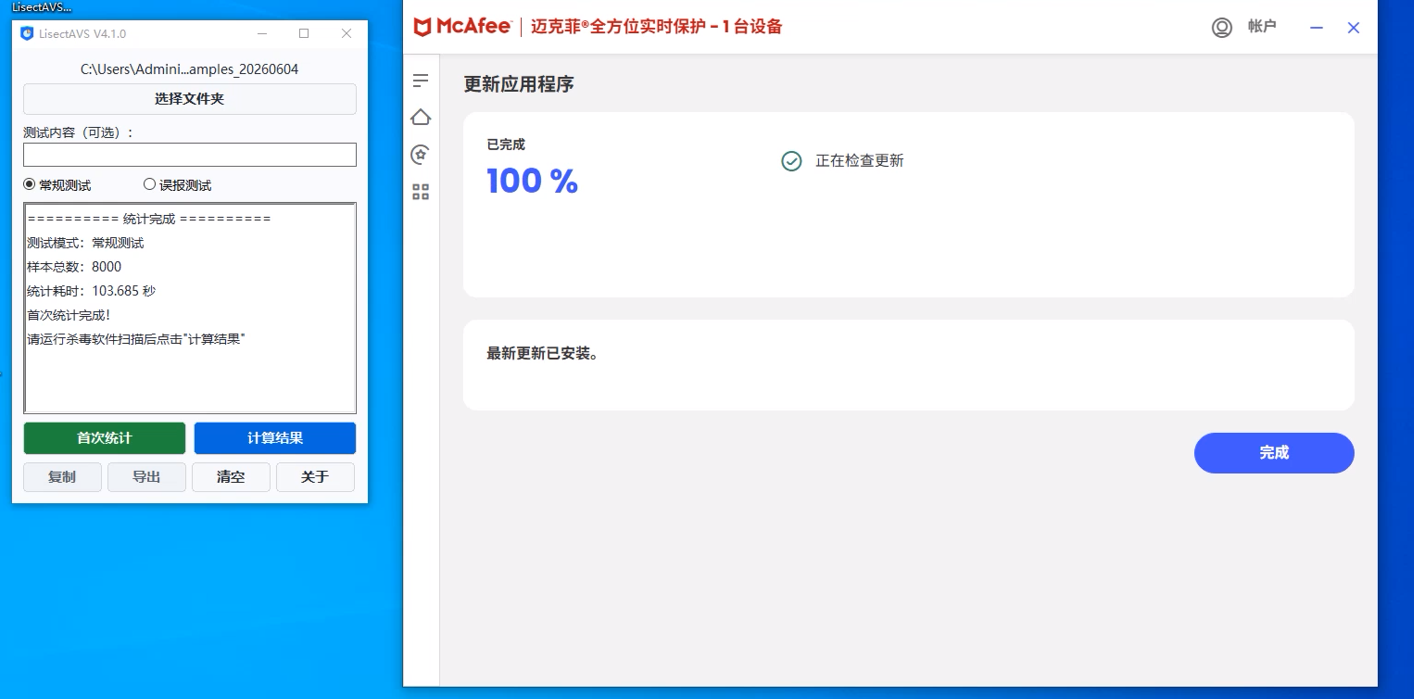Minimize the McAfee window
Viewport: 1414px width, 699px height.
point(1317,28)
